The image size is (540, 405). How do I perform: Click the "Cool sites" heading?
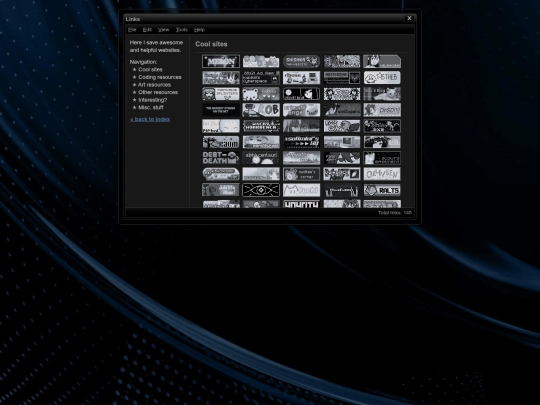pos(211,44)
